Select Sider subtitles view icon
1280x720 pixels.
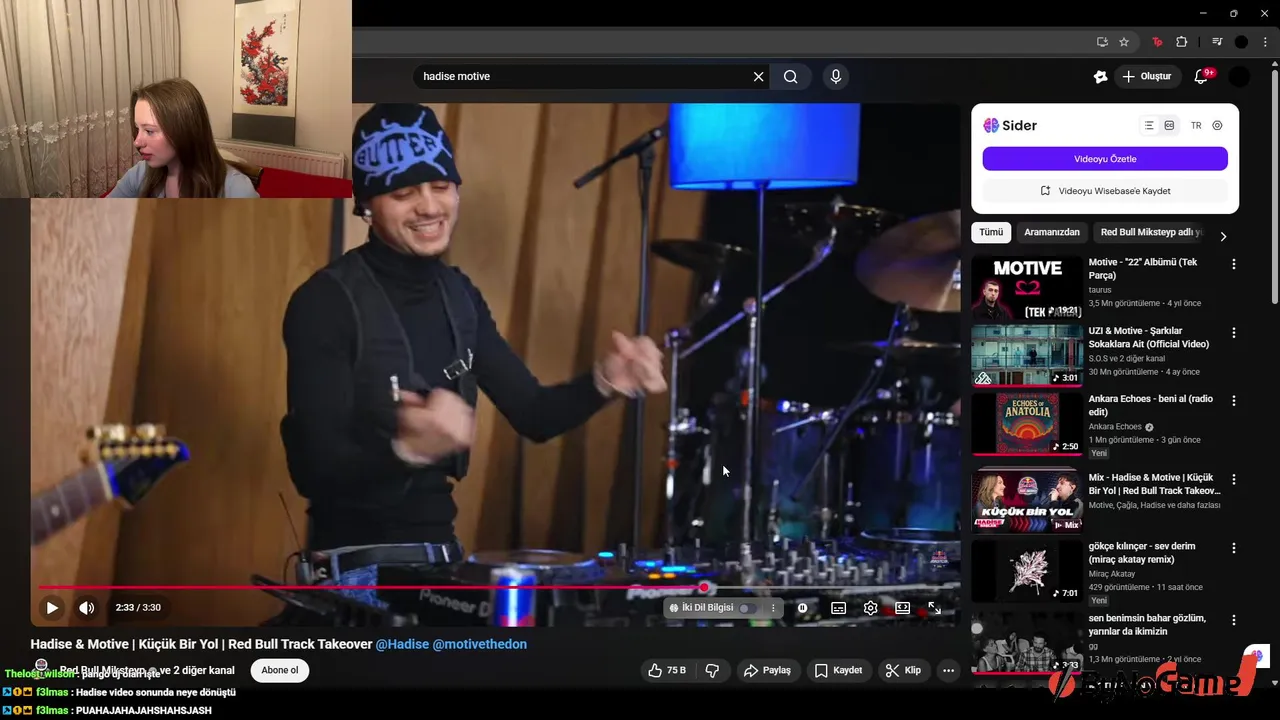click(x=1169, y=125)
